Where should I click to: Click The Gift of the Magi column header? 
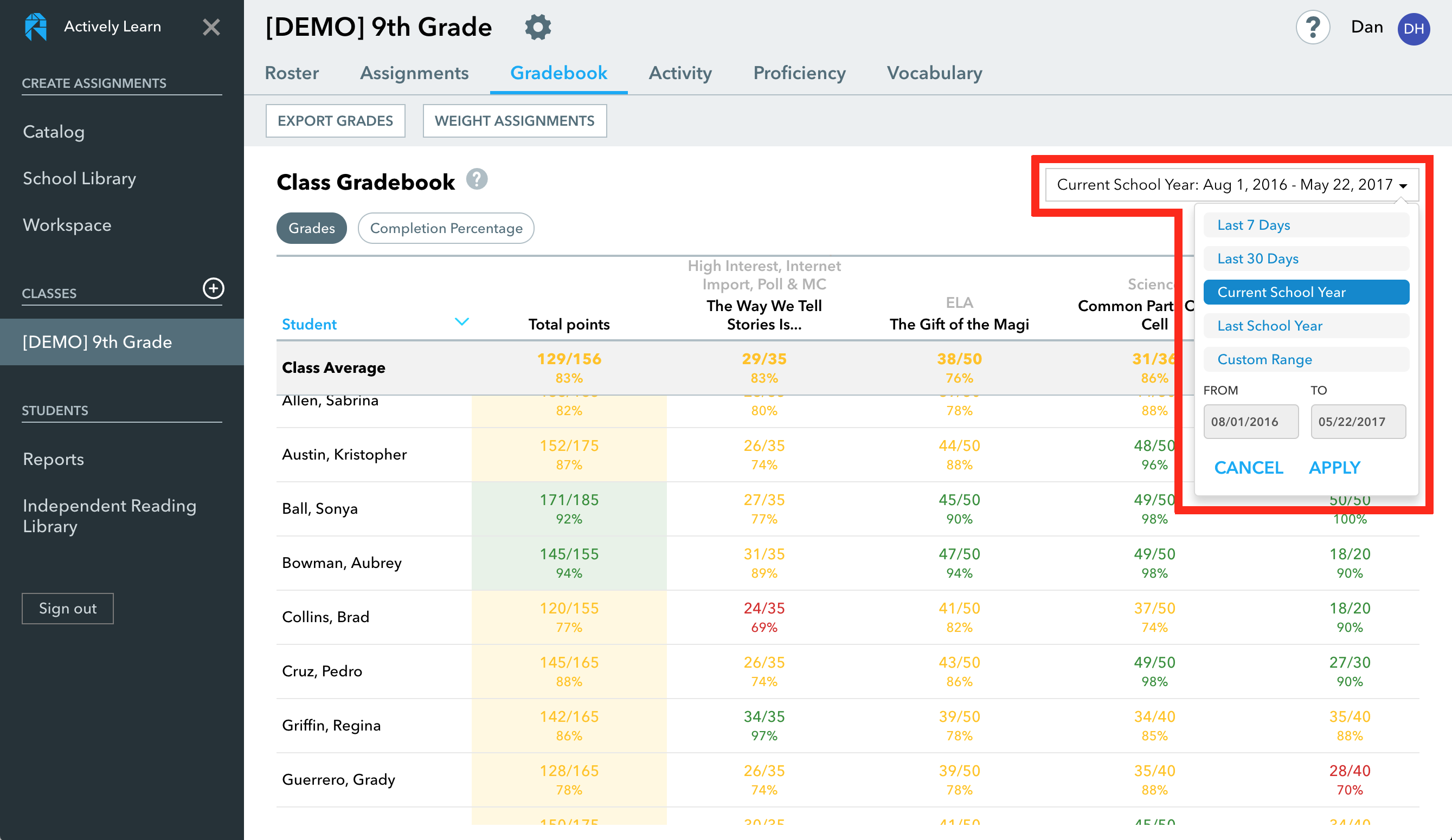pos(959,324)
